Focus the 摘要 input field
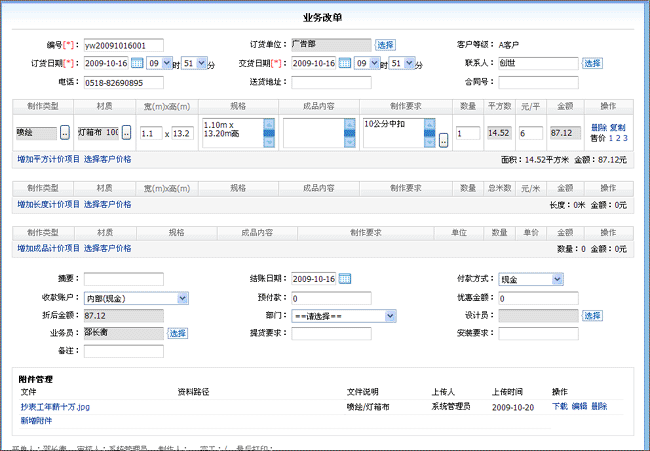 124,279
